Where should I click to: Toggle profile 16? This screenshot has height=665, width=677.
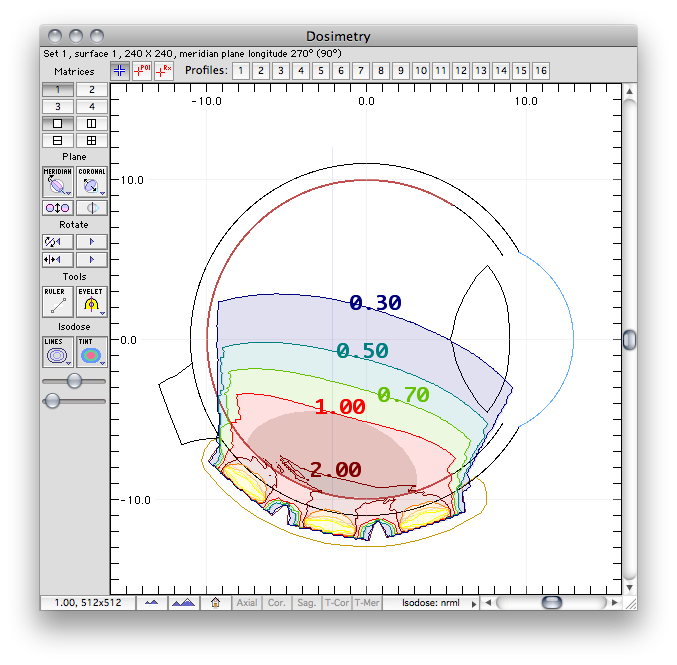[x=541, y=71]
